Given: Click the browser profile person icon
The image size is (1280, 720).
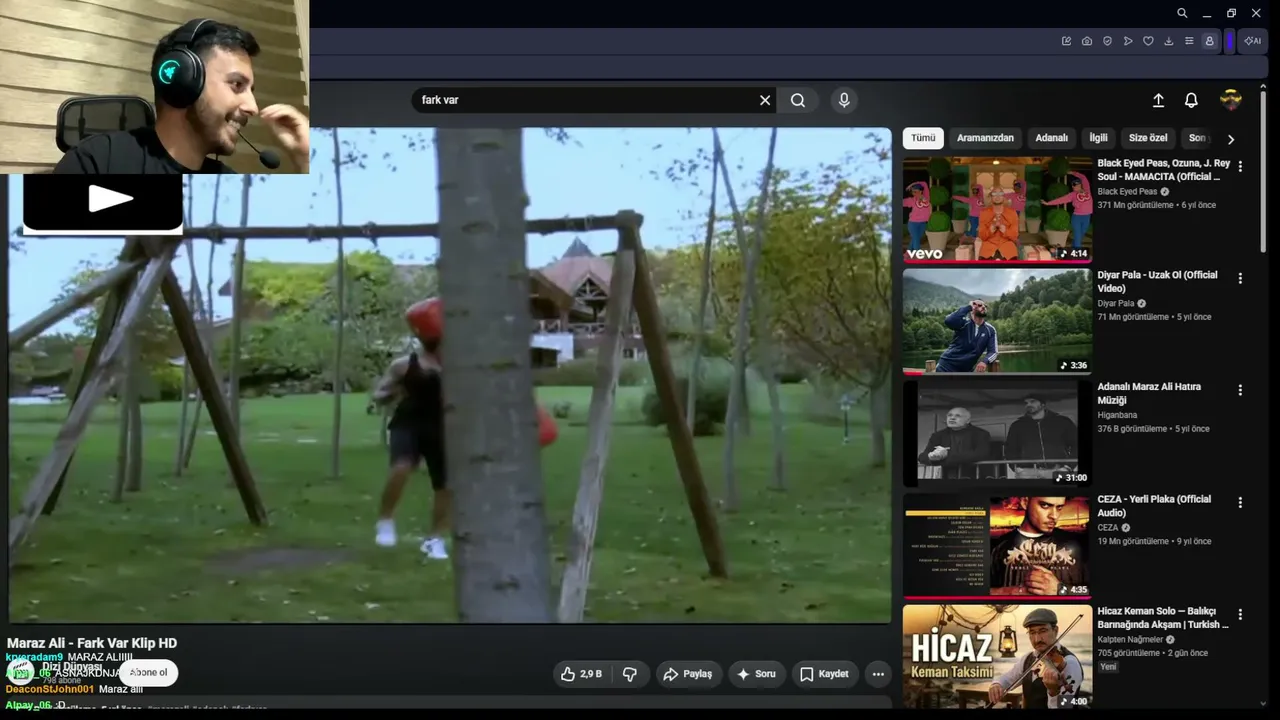Looking at the screenshot, I should (1209, 41).
